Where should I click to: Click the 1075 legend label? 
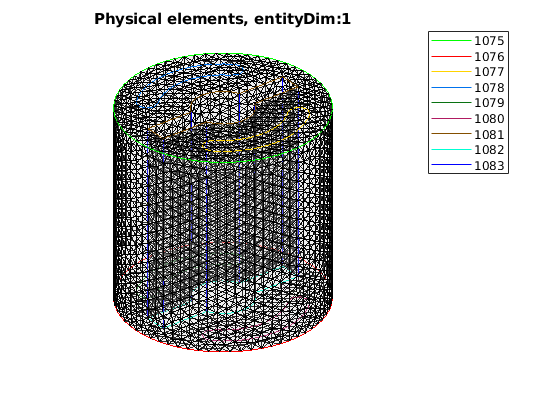click(x=489, y=41)
